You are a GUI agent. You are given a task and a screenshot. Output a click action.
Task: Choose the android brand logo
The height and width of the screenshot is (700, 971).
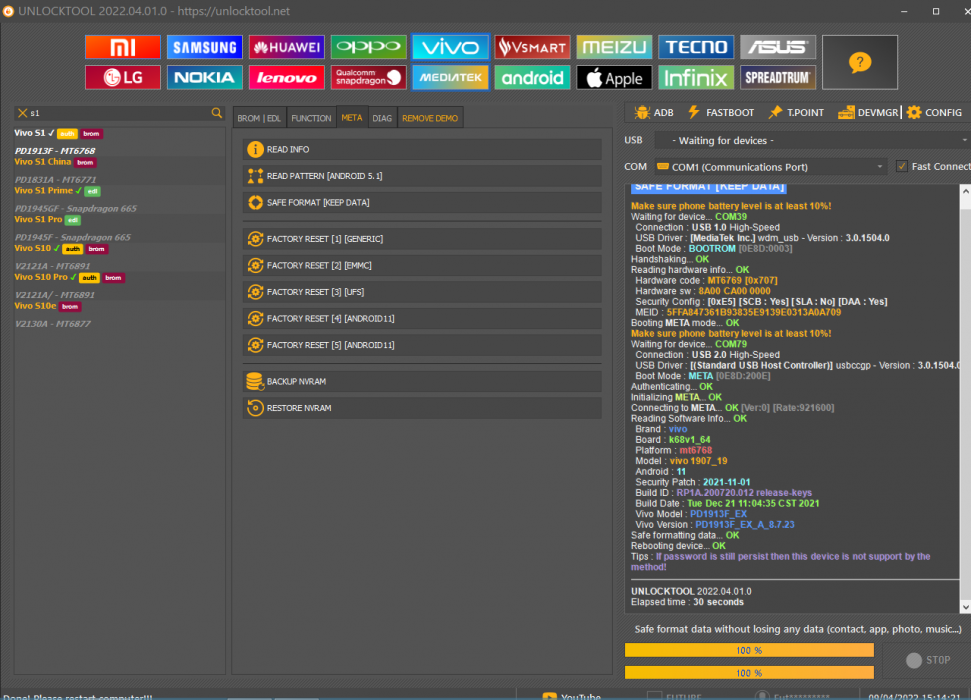[x=532, y=77]
